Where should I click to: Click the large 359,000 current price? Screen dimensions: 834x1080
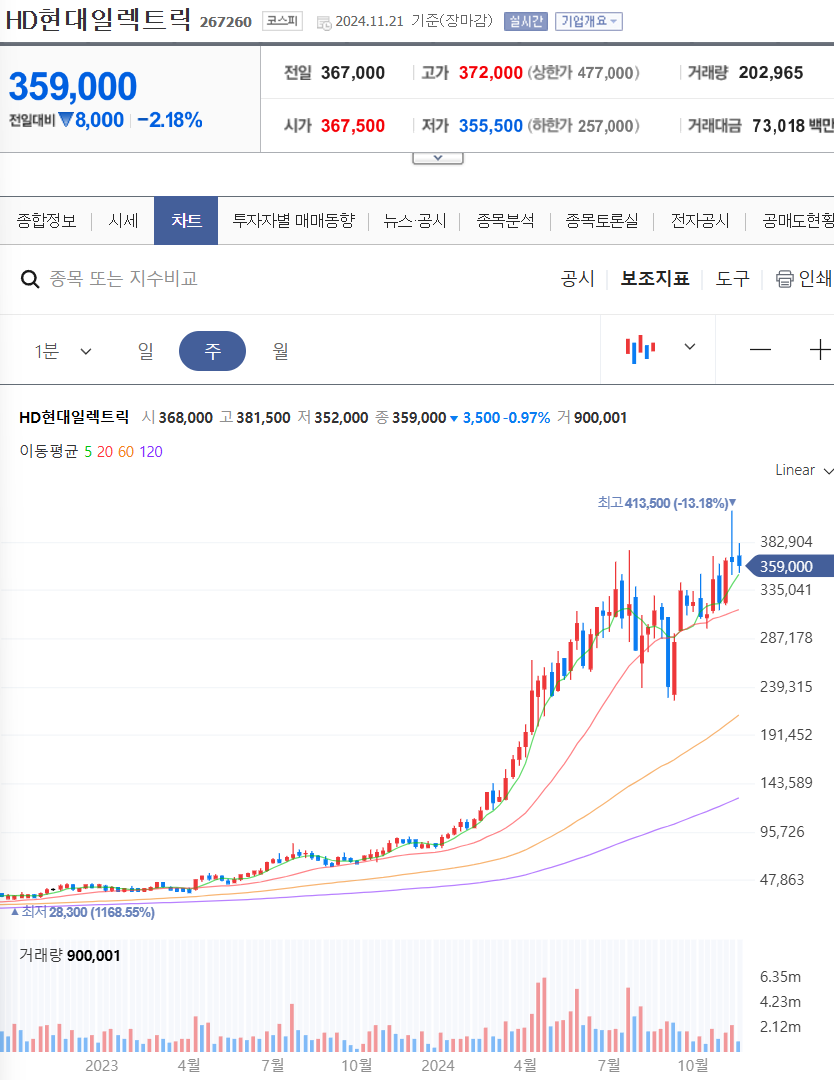pyautogui.click(x=73, y=87)
